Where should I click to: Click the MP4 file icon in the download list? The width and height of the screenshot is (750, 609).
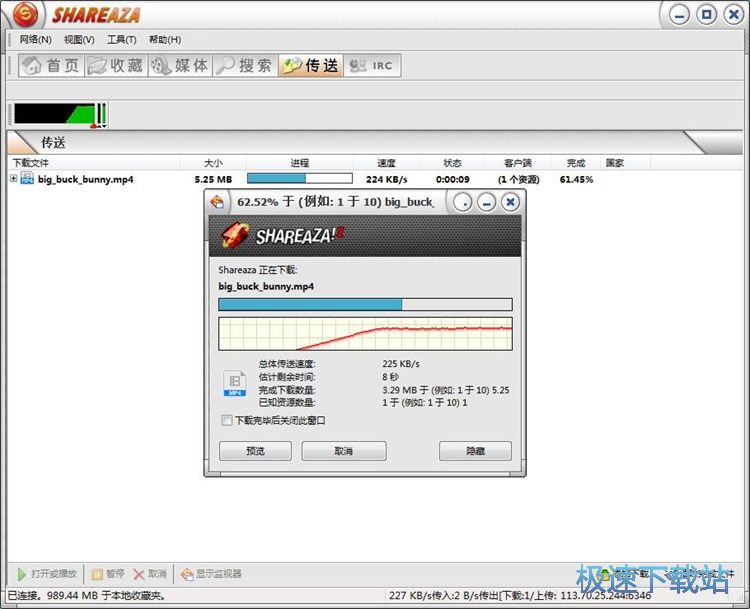coord(27,179)
